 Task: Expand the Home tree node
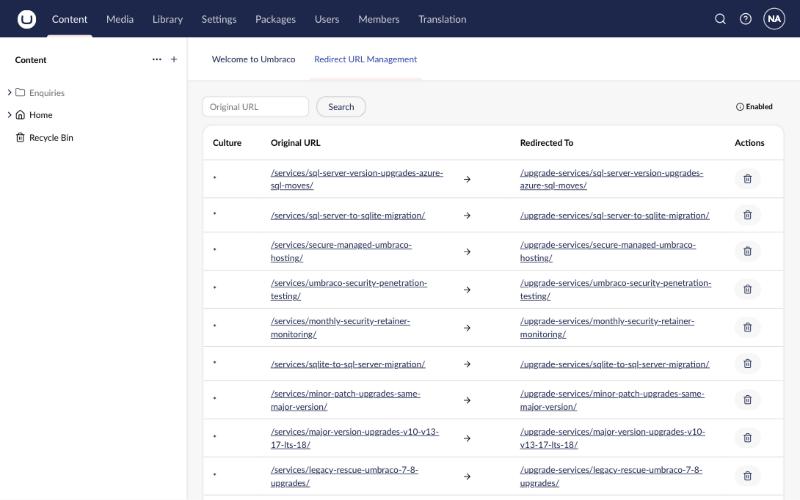pyautogui.click(x=9, y=115)
